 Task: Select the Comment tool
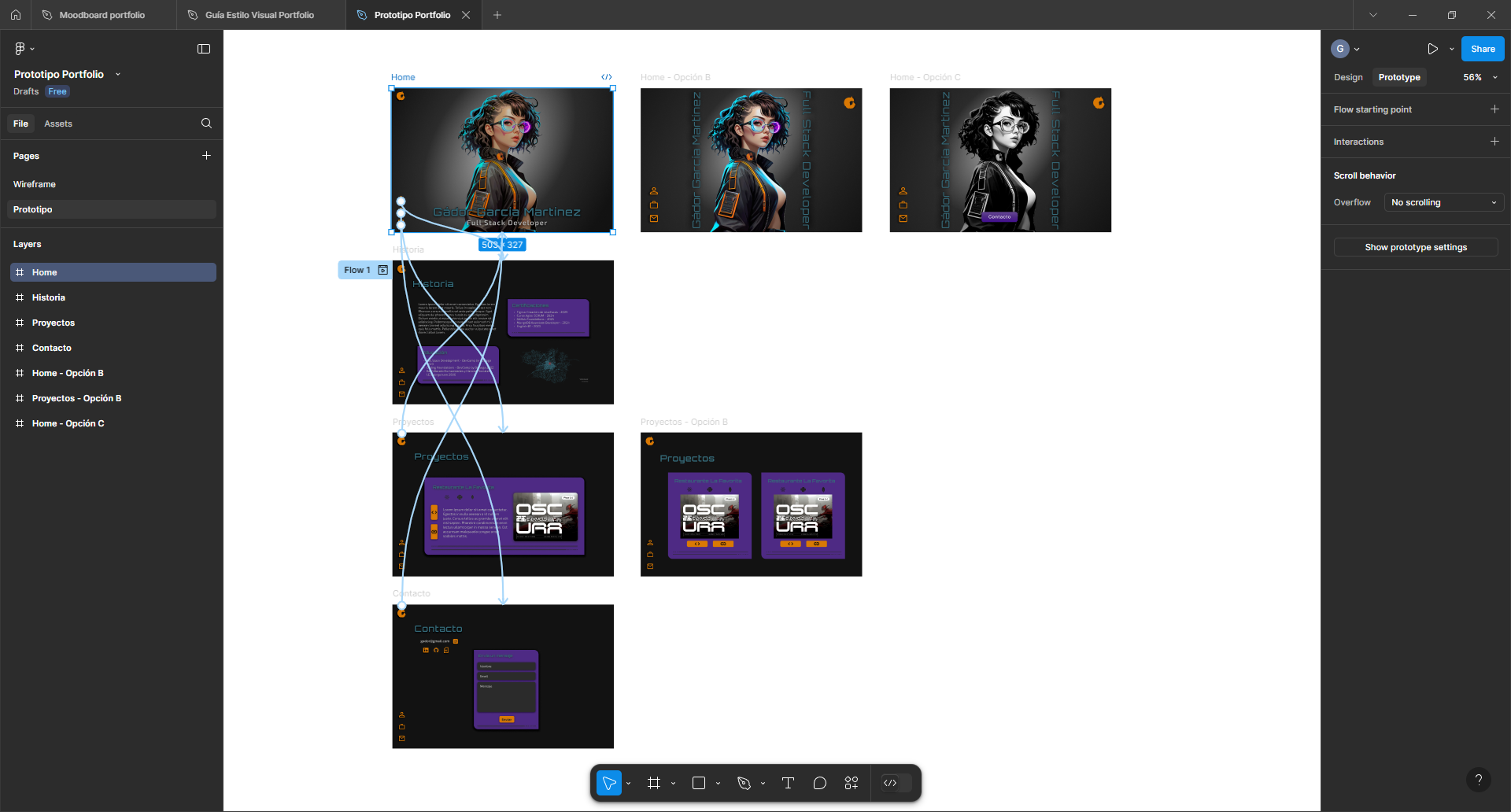click(x=820, y=783)
